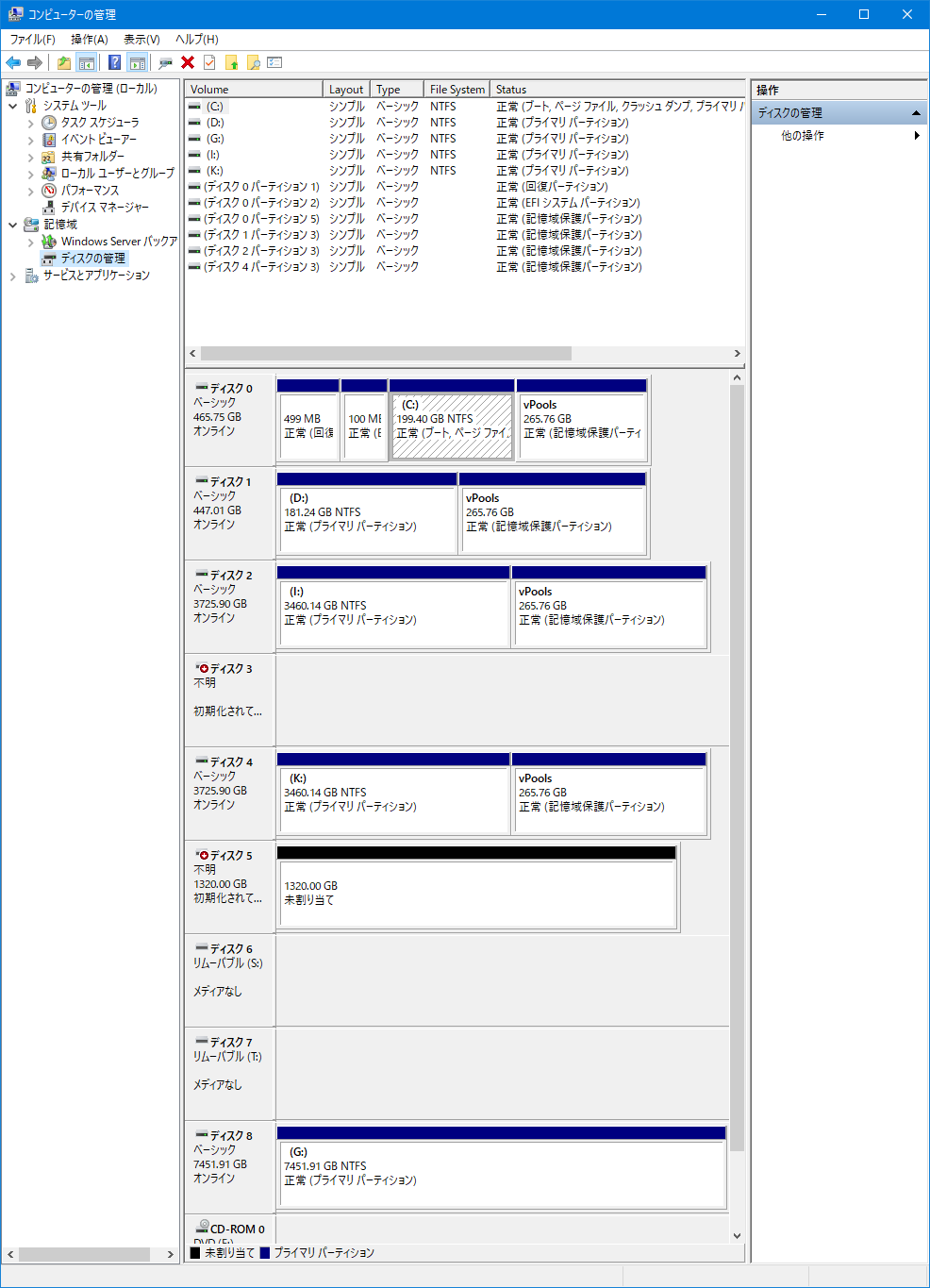The width and height of the screenshot is (930, 1288).
Task: Click the File System column header
Action: click(457, 89)
